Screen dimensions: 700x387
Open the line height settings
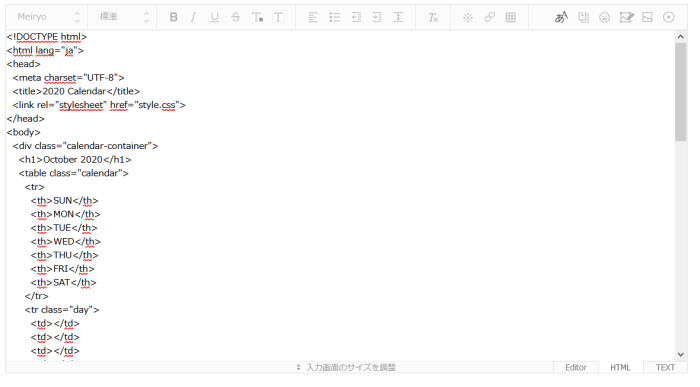click(x=398, y=17)
